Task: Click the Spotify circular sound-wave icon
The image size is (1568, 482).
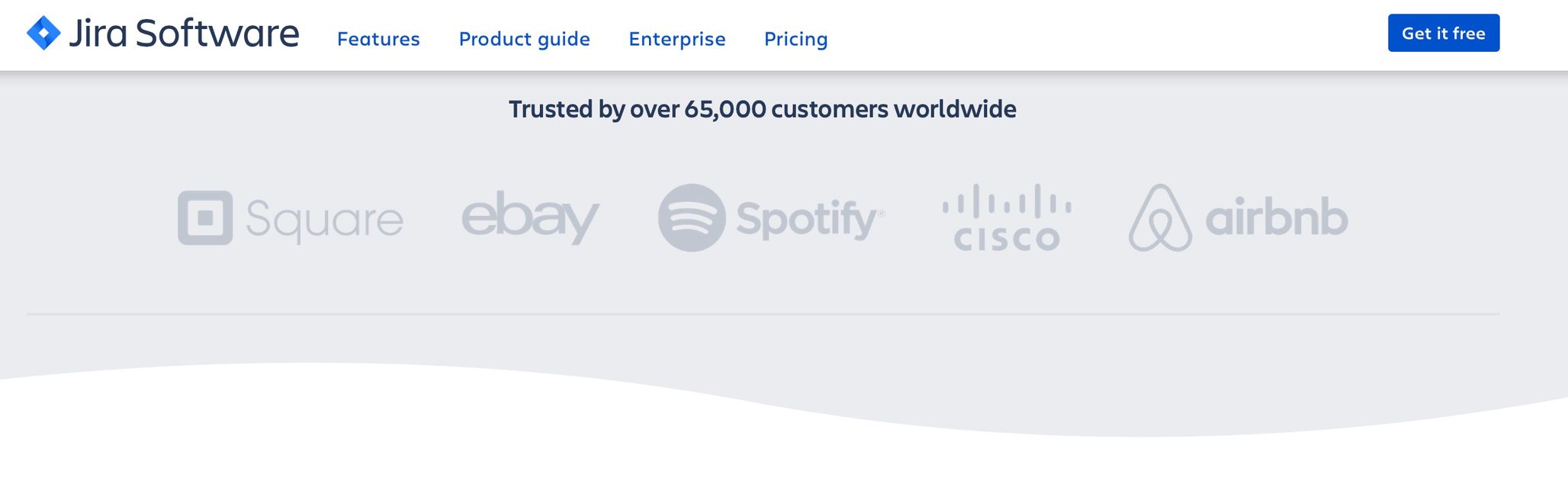Action: (x=692, y=217)
